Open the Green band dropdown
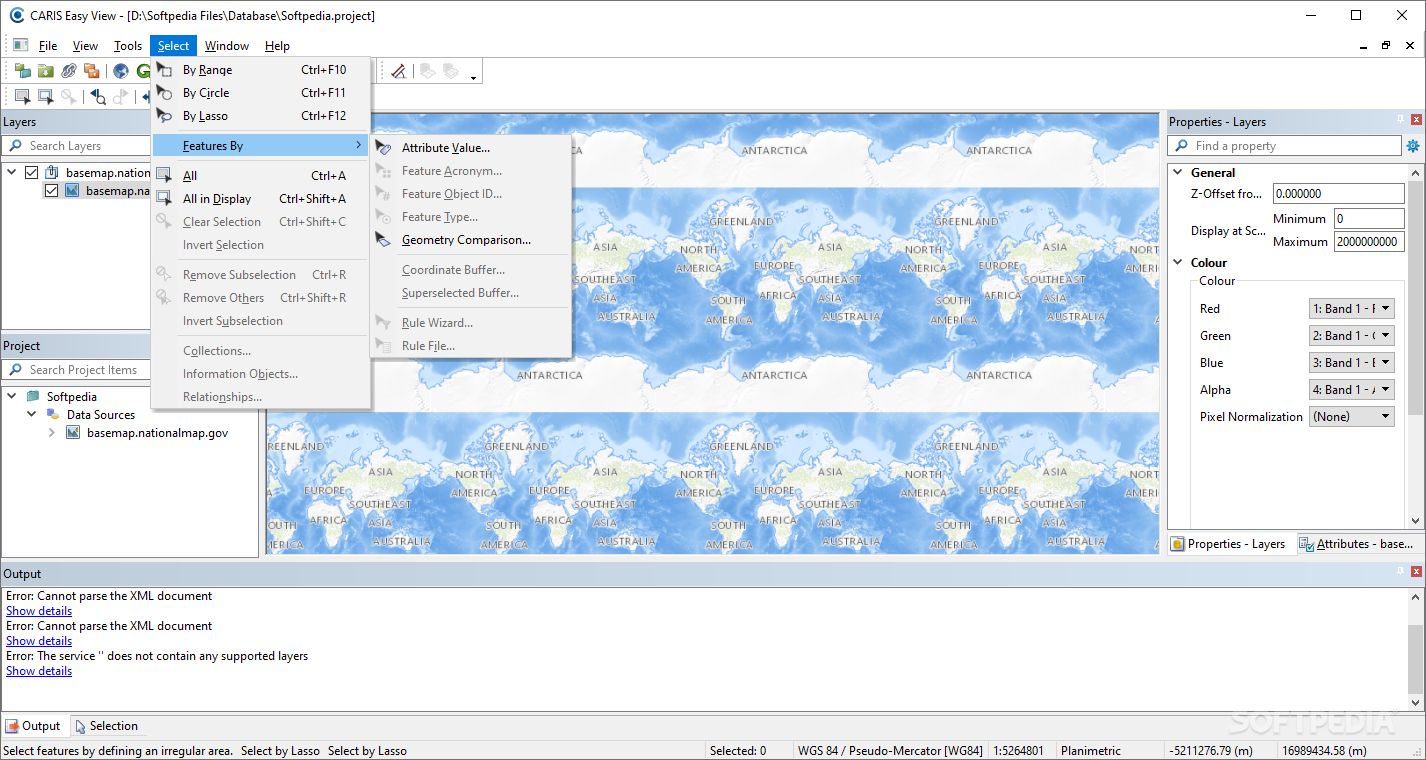This screenshot has width=1426, height=760. coord(1352,336)
